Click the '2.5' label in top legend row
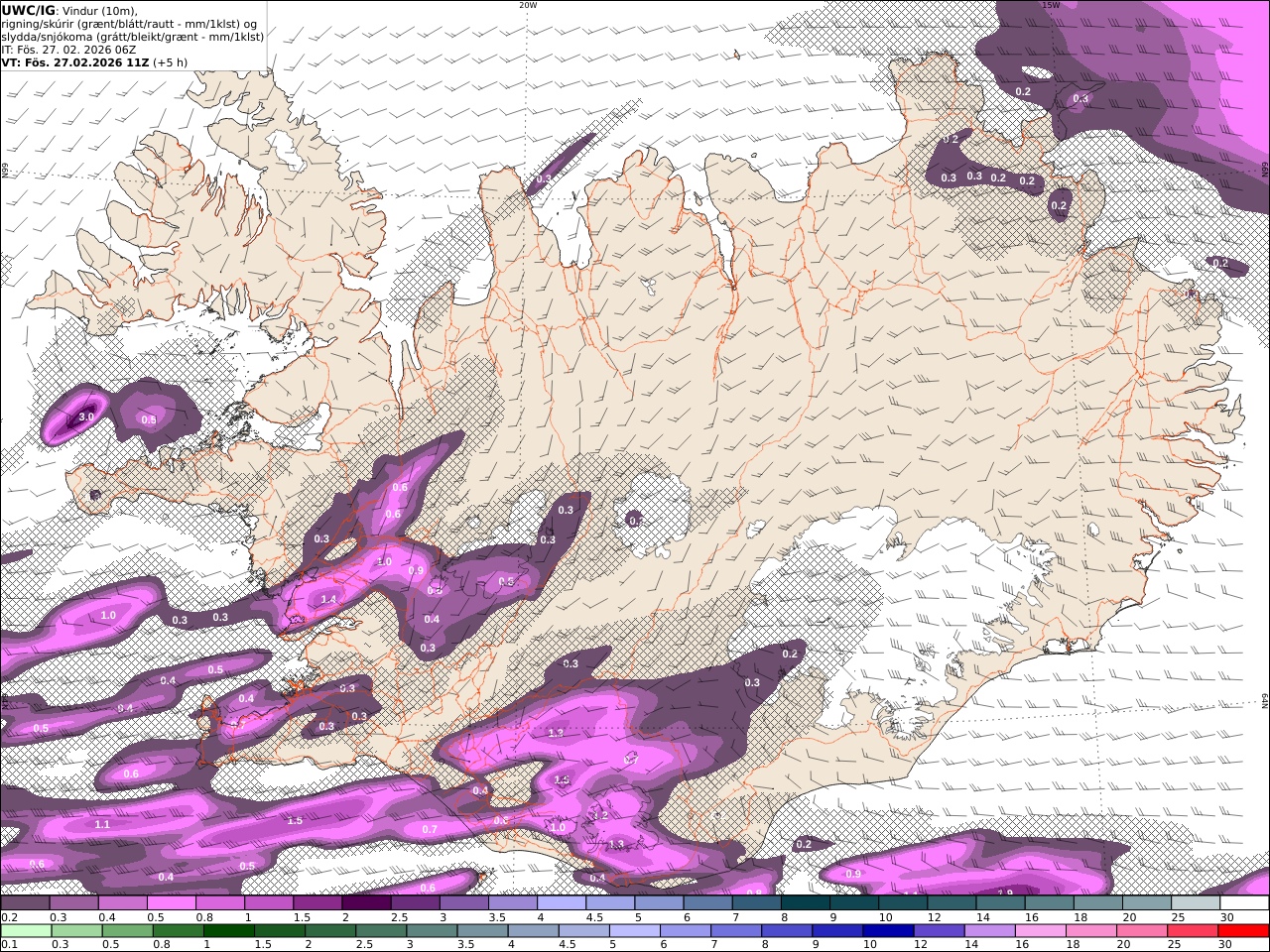The height and width of the screenshot is (952, 1270). (x=399, y=917)
